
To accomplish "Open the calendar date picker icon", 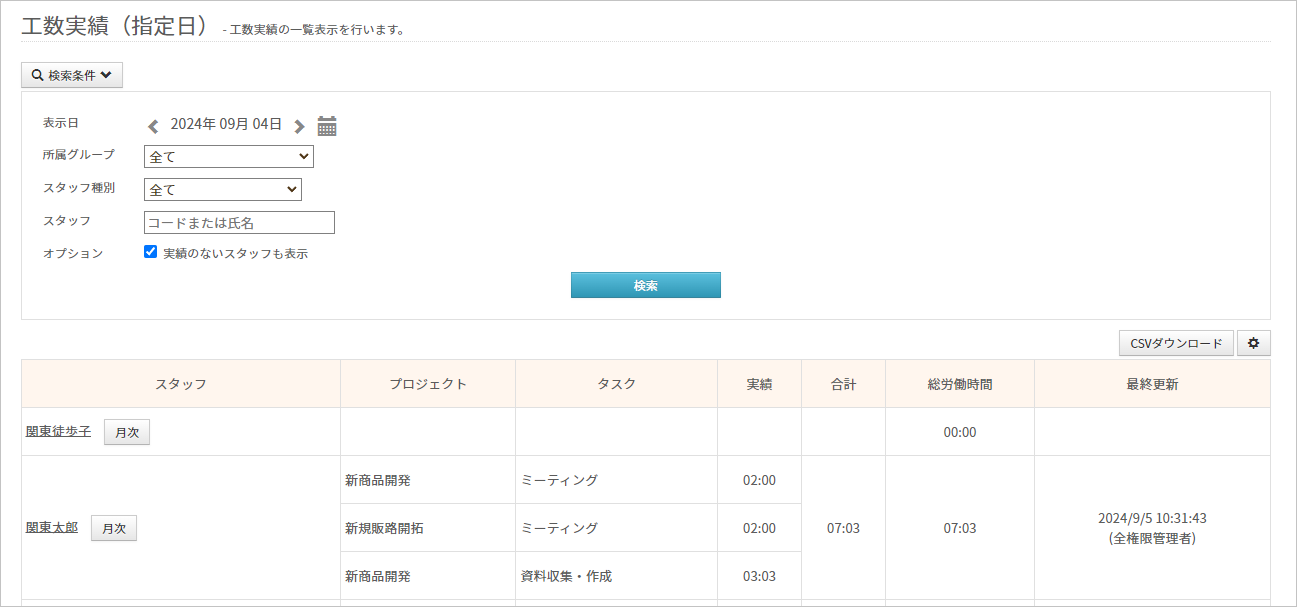I will click(327, 126).
